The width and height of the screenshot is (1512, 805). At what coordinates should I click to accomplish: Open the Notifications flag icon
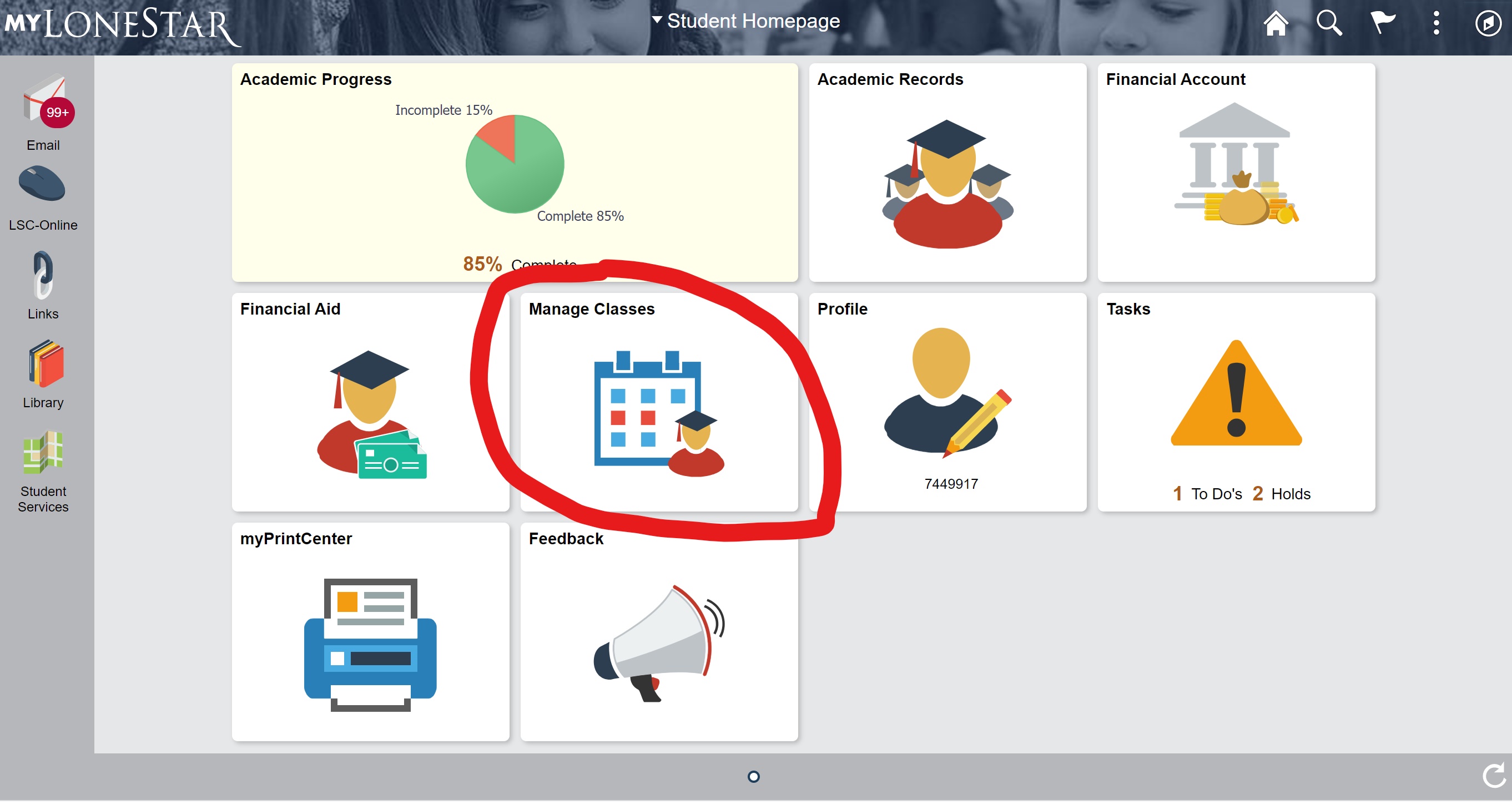(x=1382, y=23)
